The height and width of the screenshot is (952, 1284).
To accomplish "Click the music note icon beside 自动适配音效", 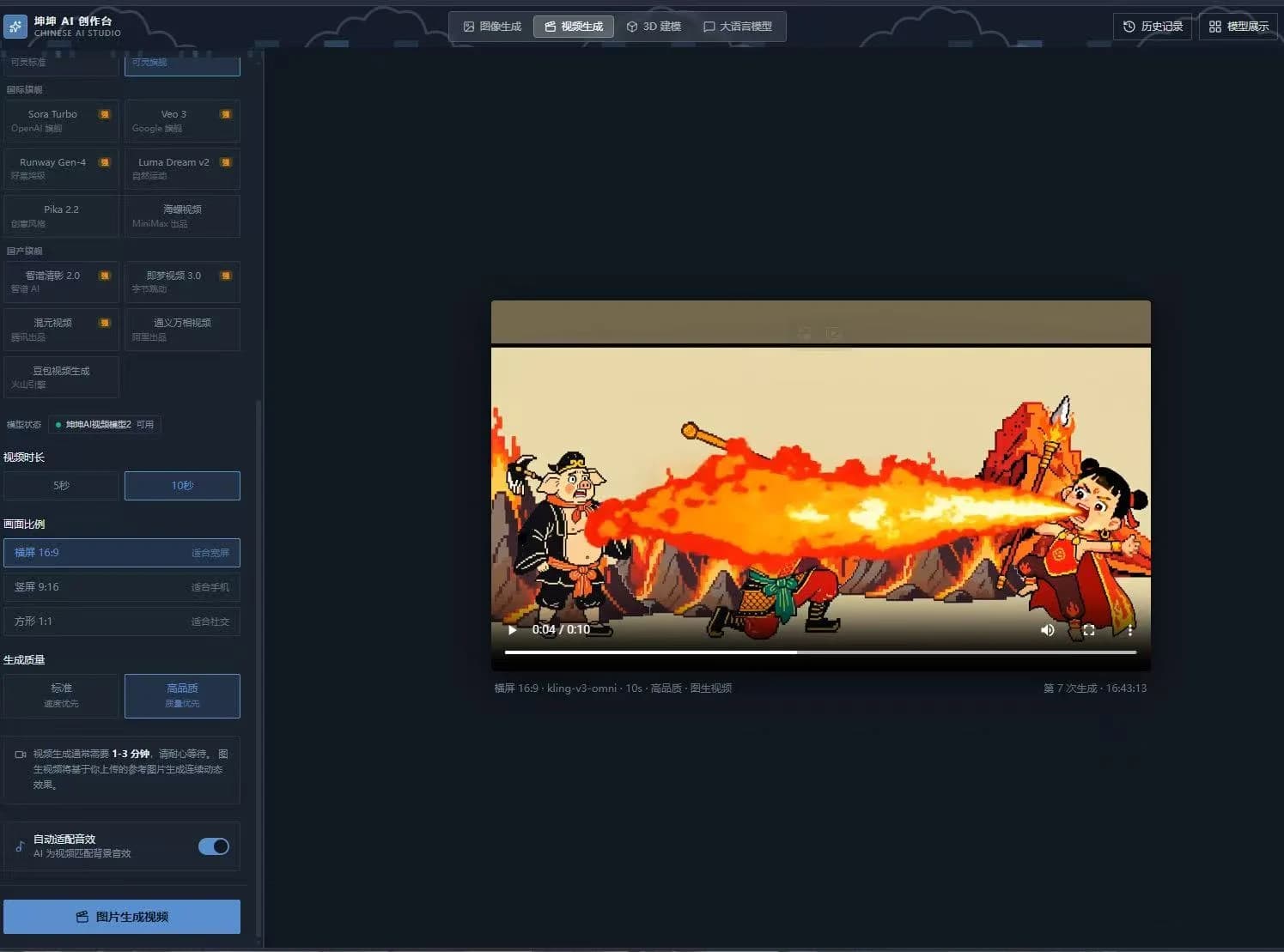I will [20, 846].
